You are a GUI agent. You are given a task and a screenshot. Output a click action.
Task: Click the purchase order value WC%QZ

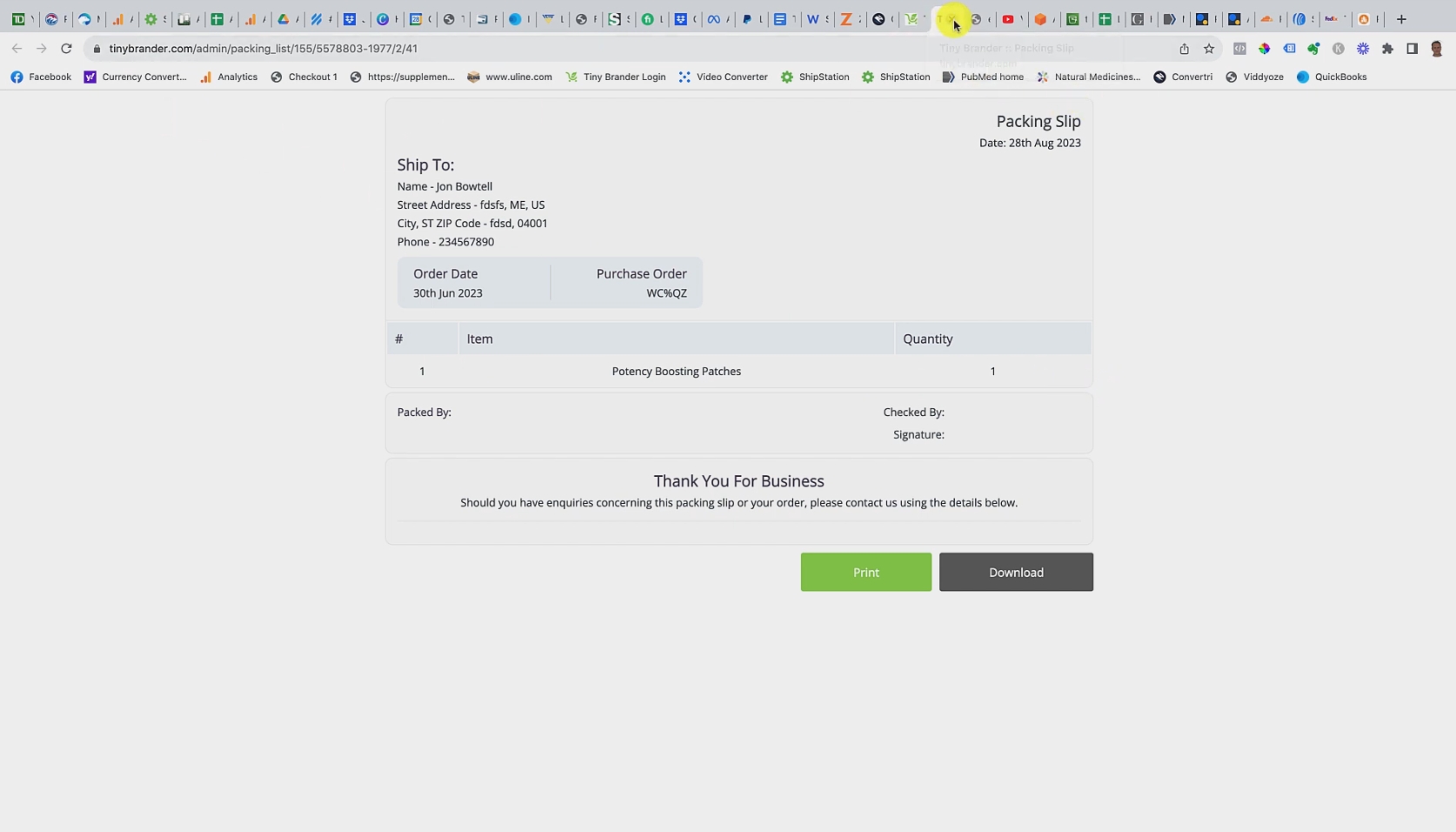click(x=666, y=293)
